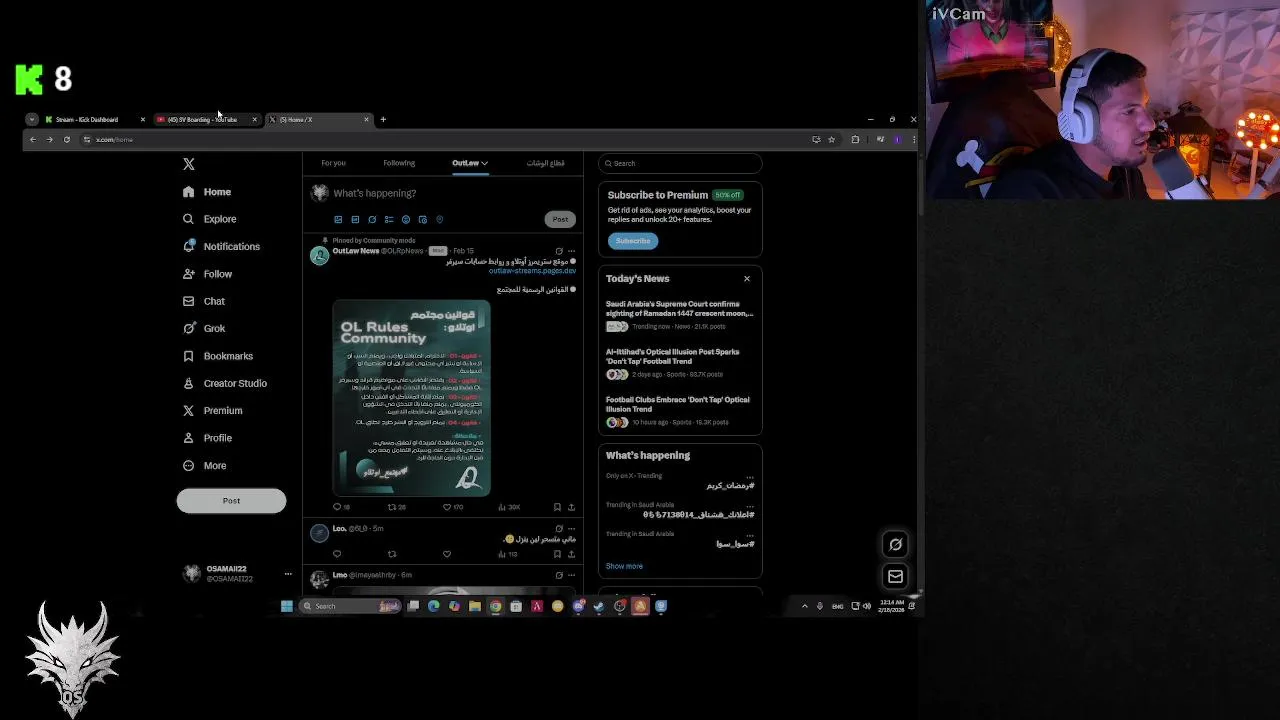This screenshot has width=1280, height=720.
Task: Add location tag to post
Action: [439, 220]
